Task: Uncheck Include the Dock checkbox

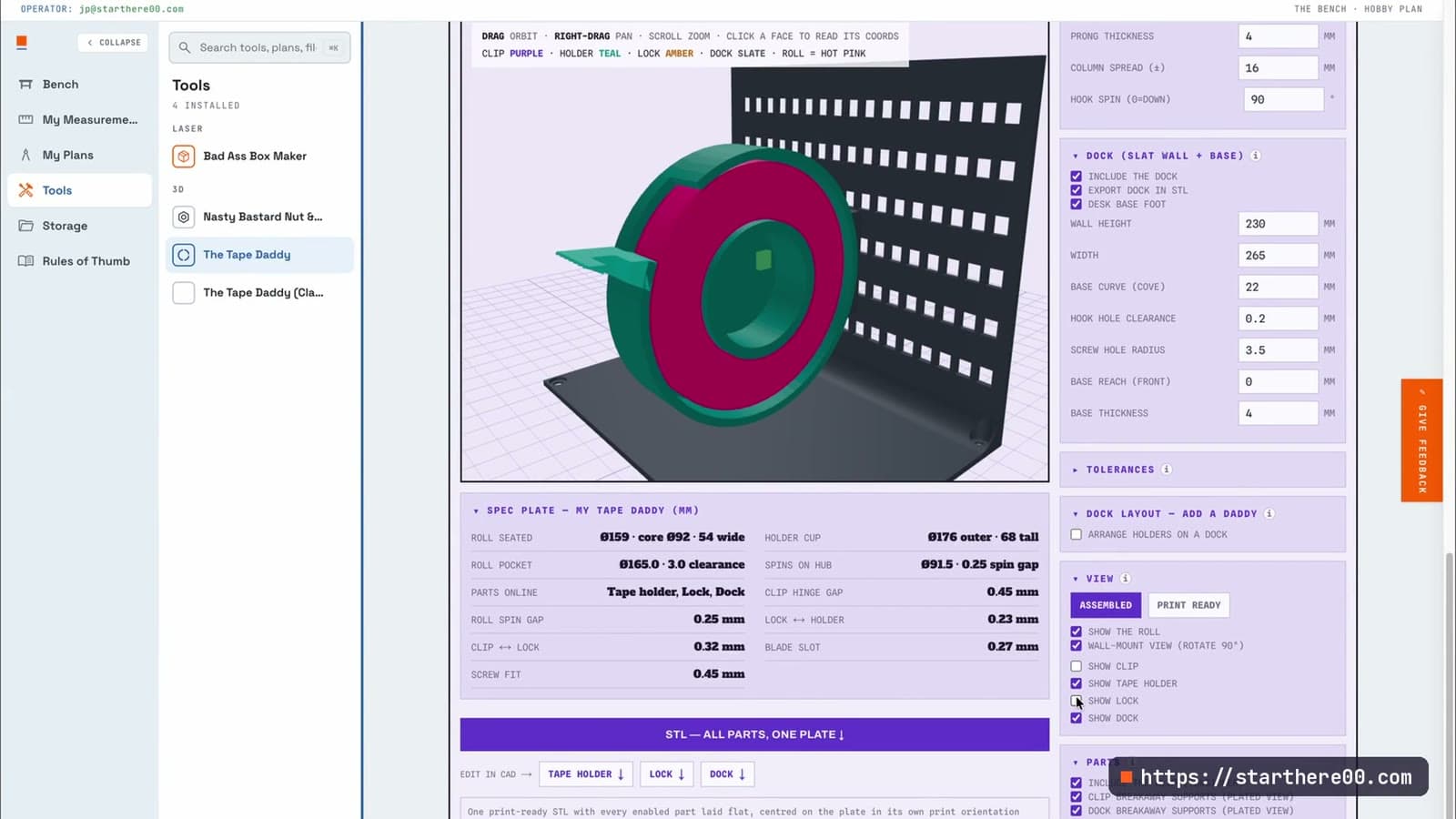Action: click(x=1077, y=177)
